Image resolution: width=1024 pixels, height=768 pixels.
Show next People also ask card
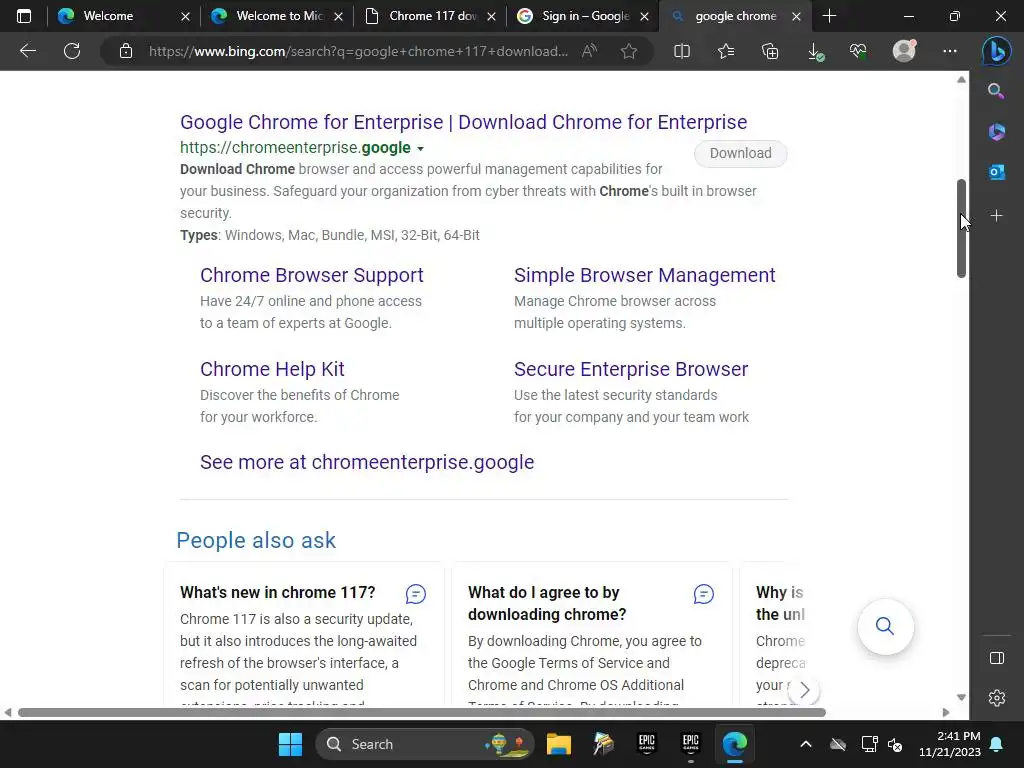805,690
